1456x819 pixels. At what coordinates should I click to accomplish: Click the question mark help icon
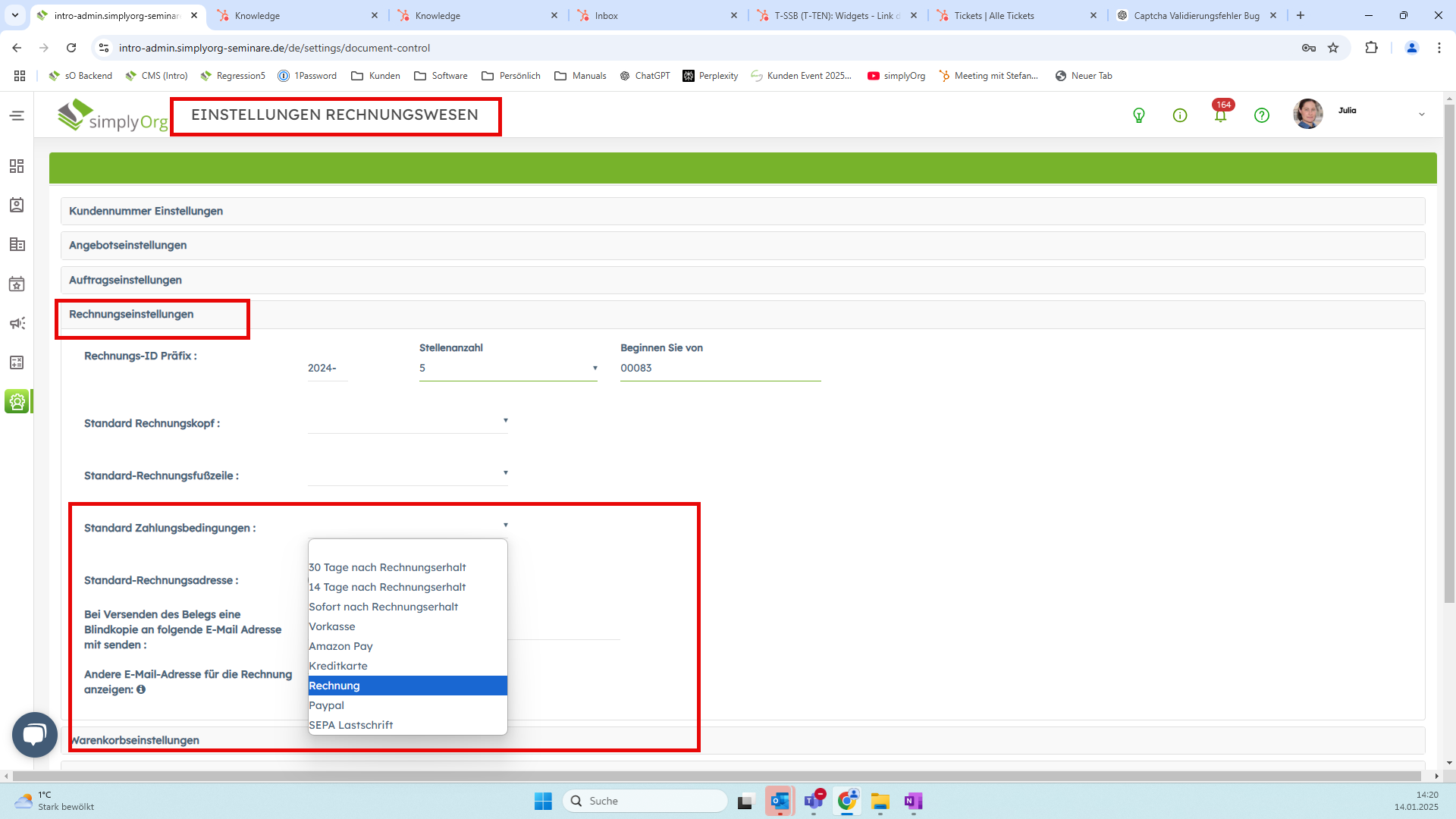pyautogui.click(x=1261, y=115)
